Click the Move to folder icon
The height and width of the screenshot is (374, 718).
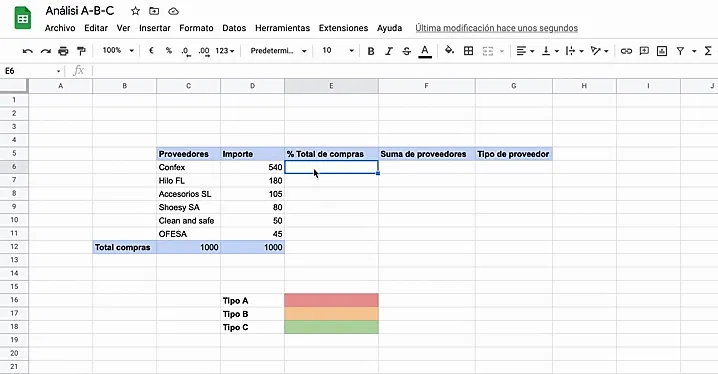point(154,11)
